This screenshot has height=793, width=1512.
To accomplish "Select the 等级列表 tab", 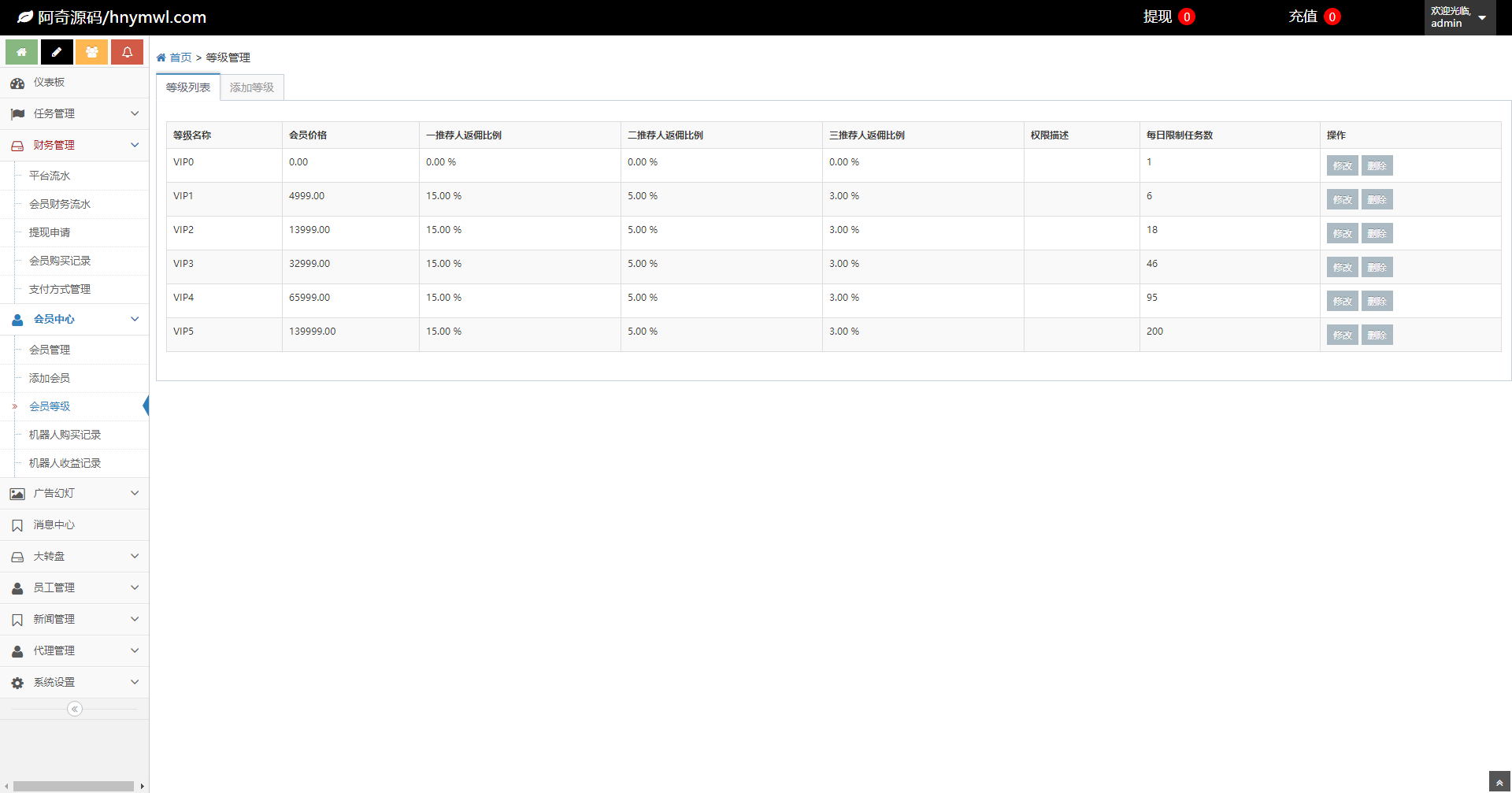I will tap(188, 87).
